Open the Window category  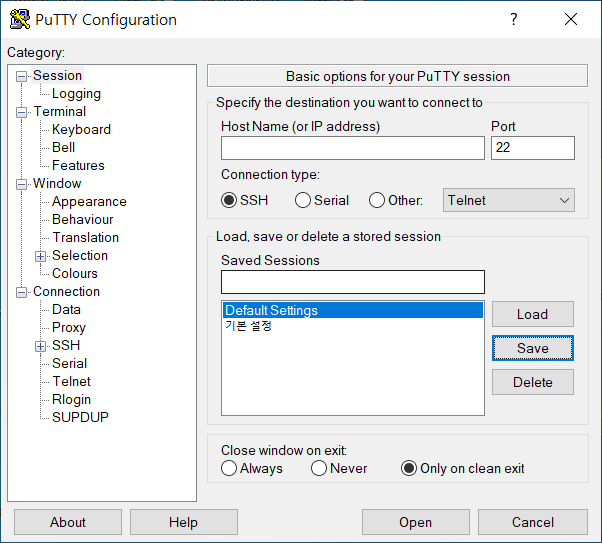click(57, 184)
